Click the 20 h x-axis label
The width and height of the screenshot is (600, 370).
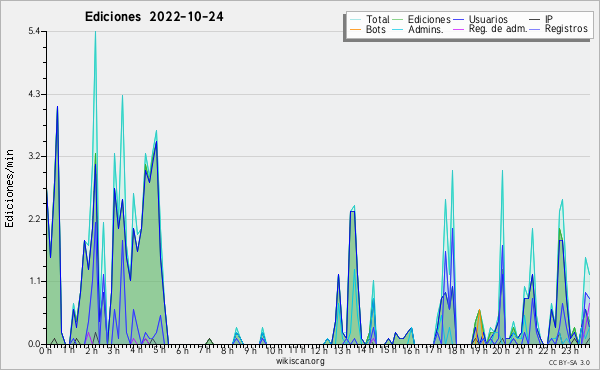click(x=502, y=351)
